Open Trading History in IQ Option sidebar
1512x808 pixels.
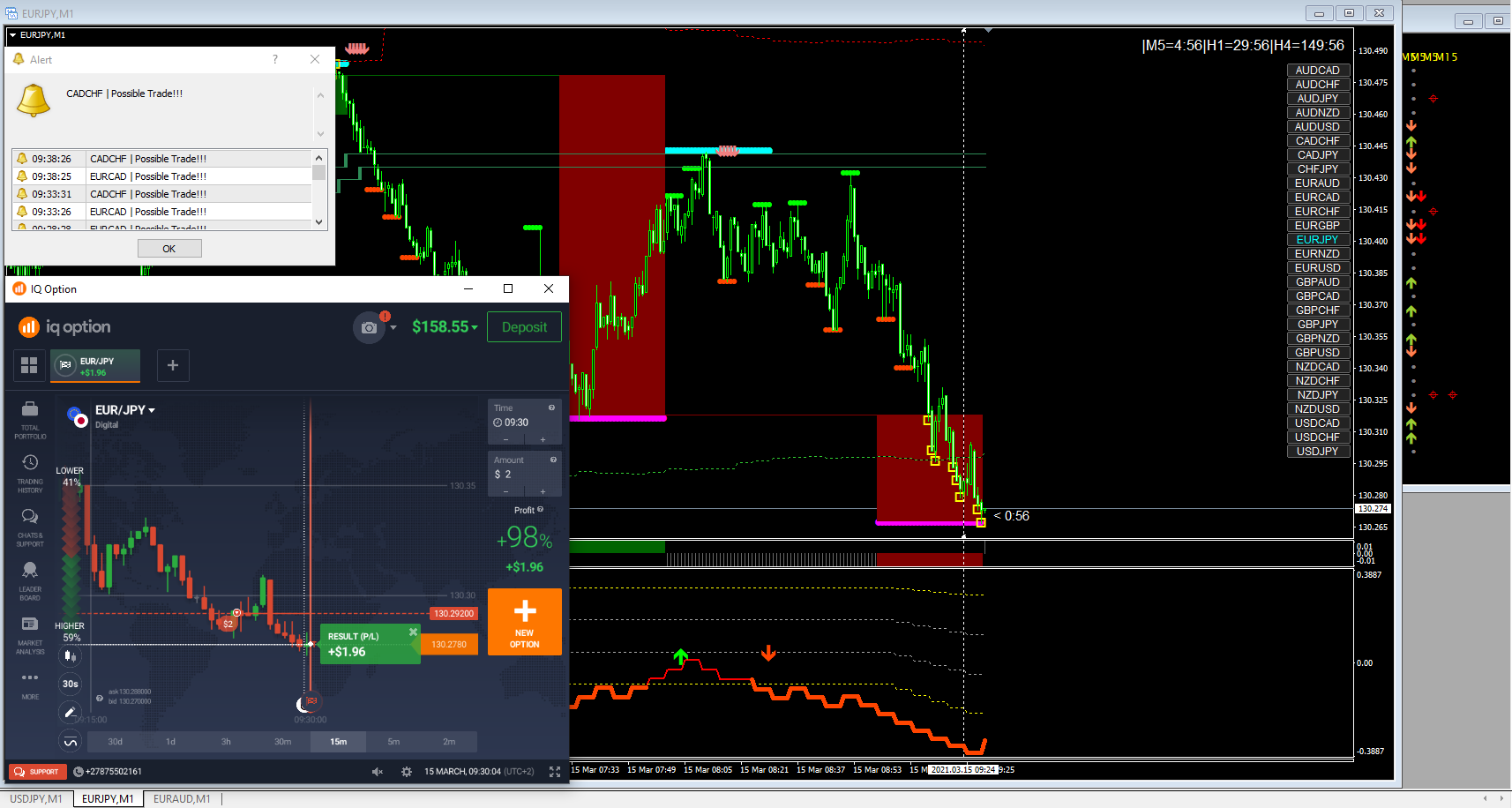point(30,473)
